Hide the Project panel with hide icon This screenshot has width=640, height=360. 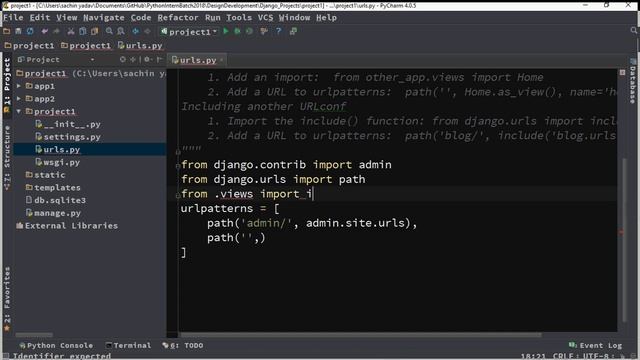[x=160, y=60]
